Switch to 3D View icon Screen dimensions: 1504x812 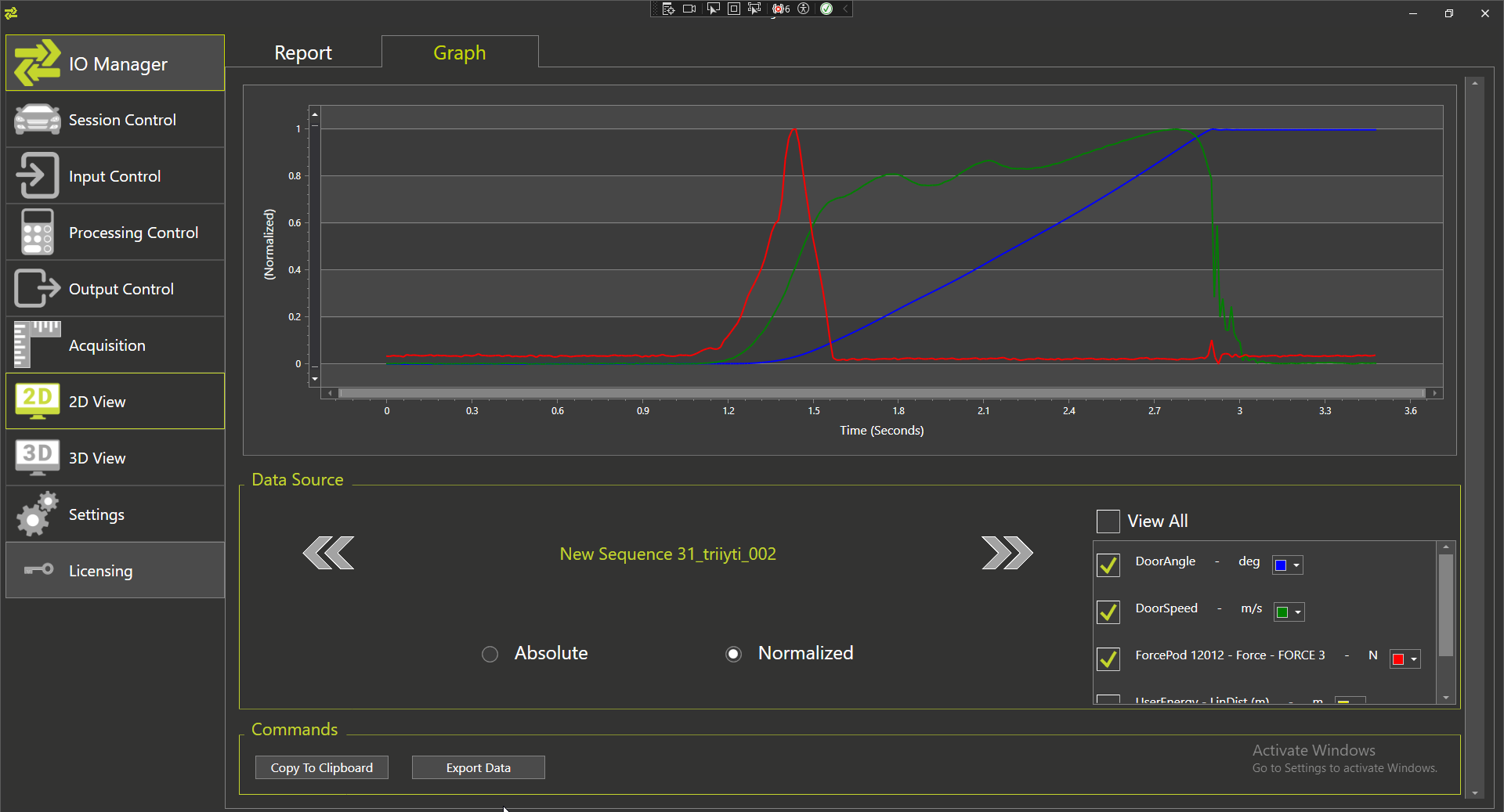pyautogui.click(x=37, y=458)
